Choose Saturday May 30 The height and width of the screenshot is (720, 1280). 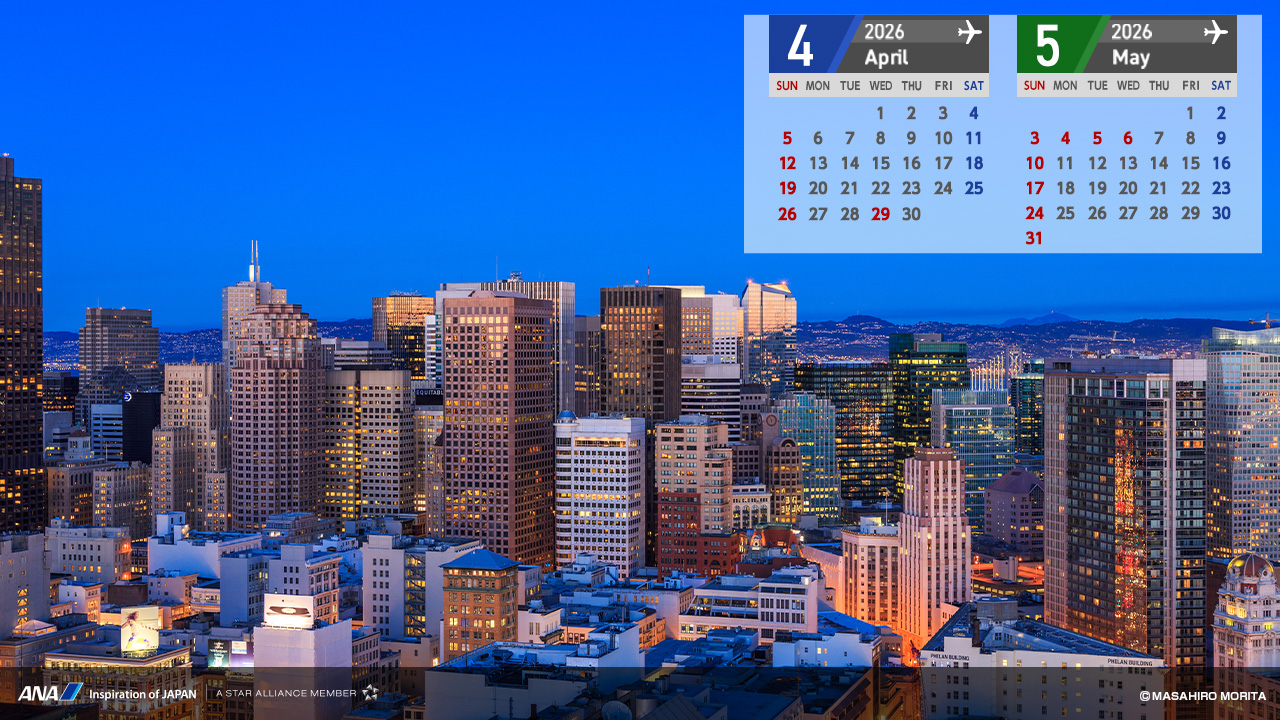coord(1221,213)
